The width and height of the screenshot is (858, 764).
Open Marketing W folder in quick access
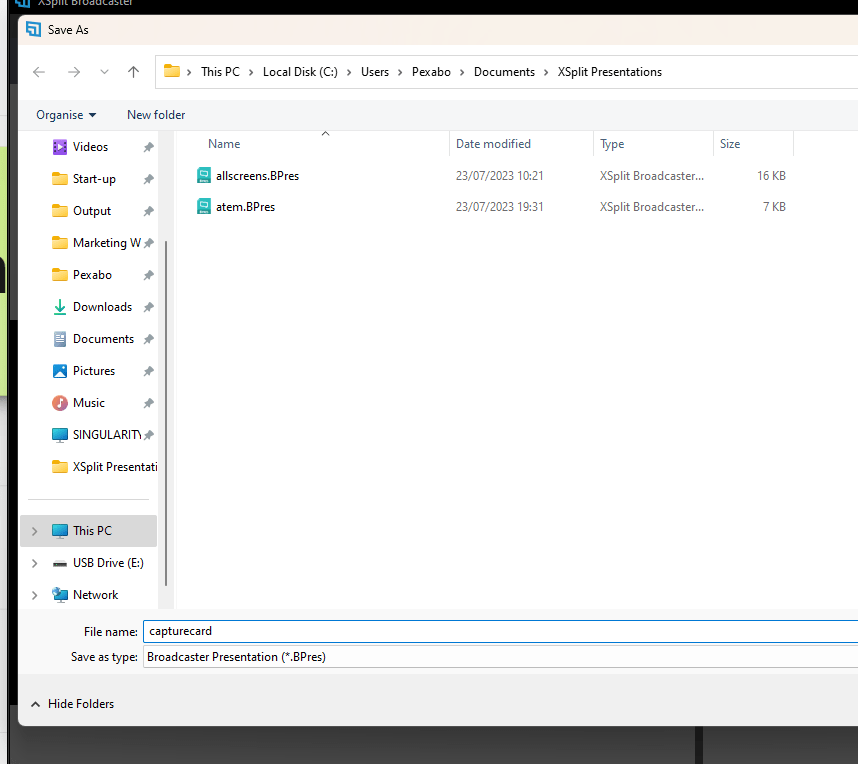tap(107, 242)
